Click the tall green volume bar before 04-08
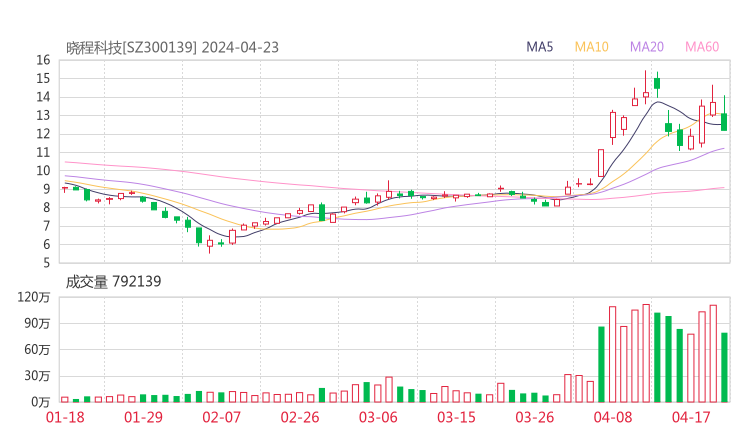 (x=601, y=364)
